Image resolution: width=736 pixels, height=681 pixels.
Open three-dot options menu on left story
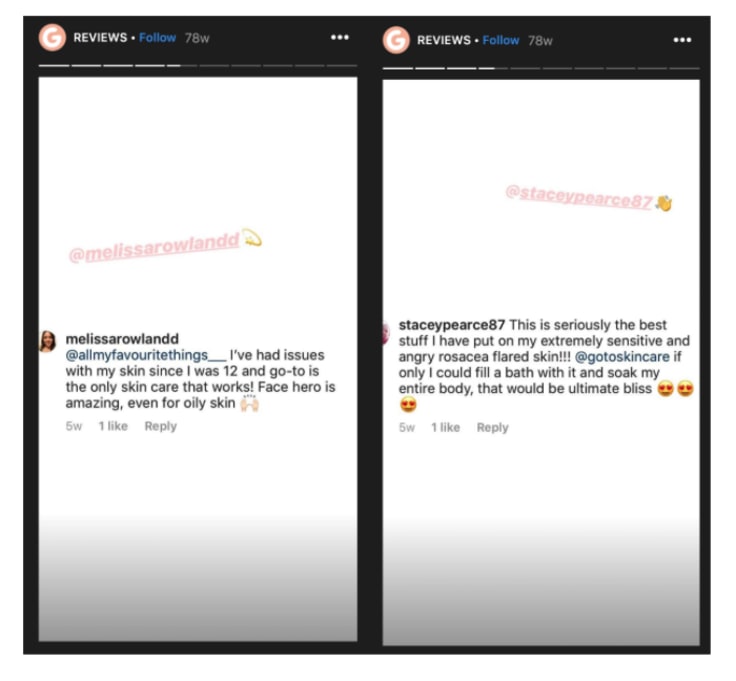tap(340, 37)
